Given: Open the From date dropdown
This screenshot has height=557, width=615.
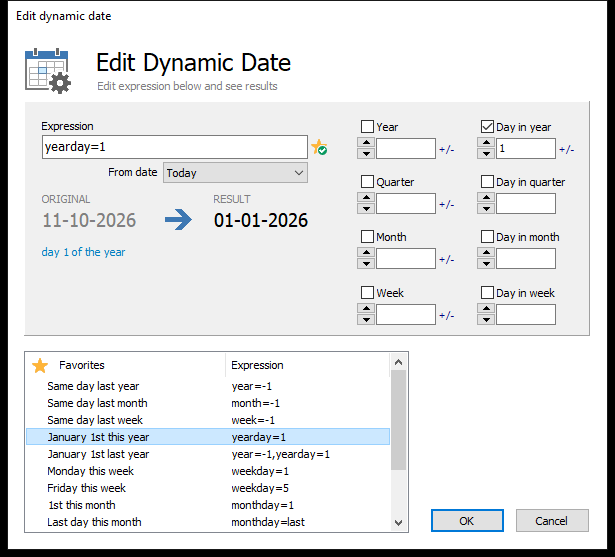Looking at the screenshot, I should tap(235, 173).
